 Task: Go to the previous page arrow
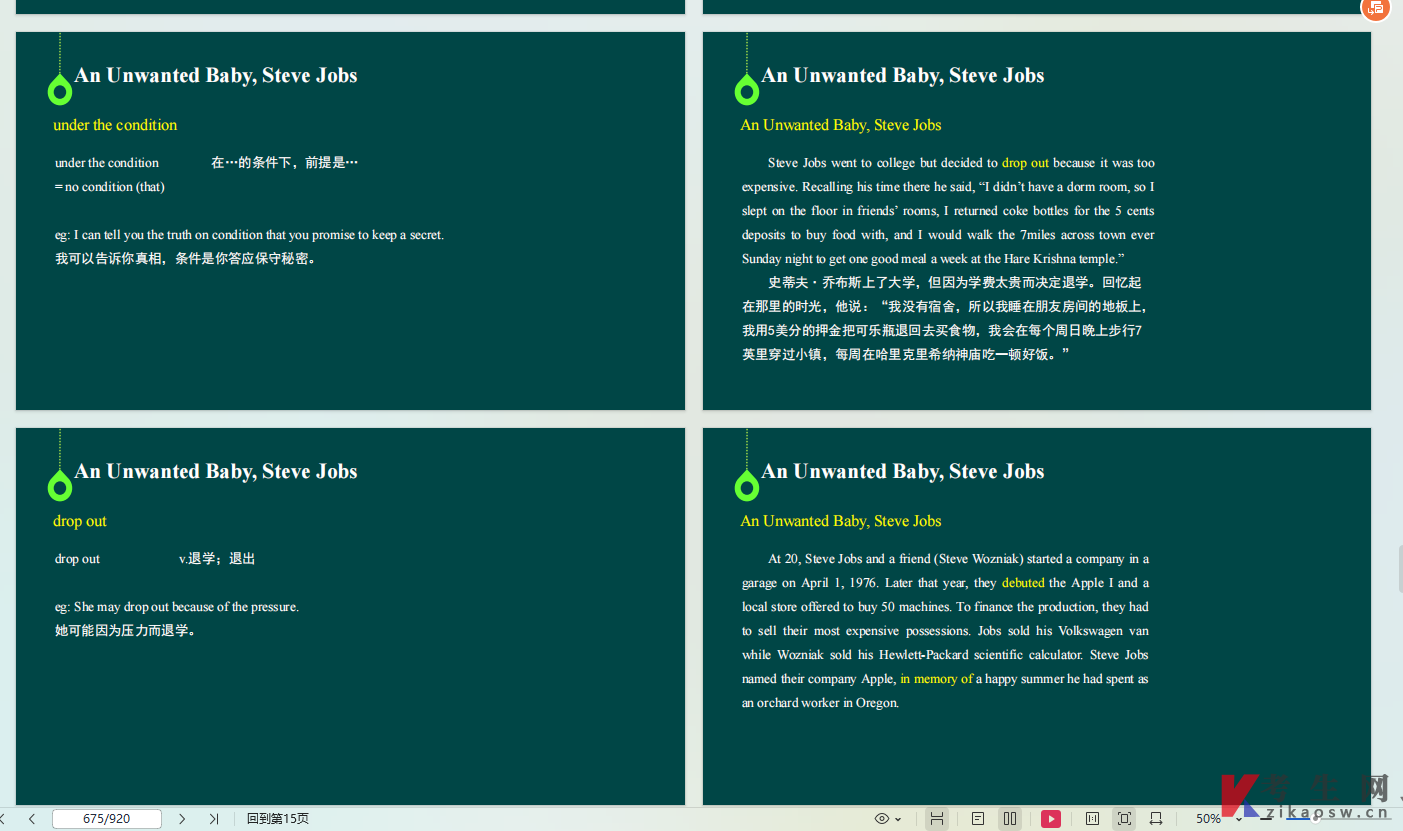point(32,819)
